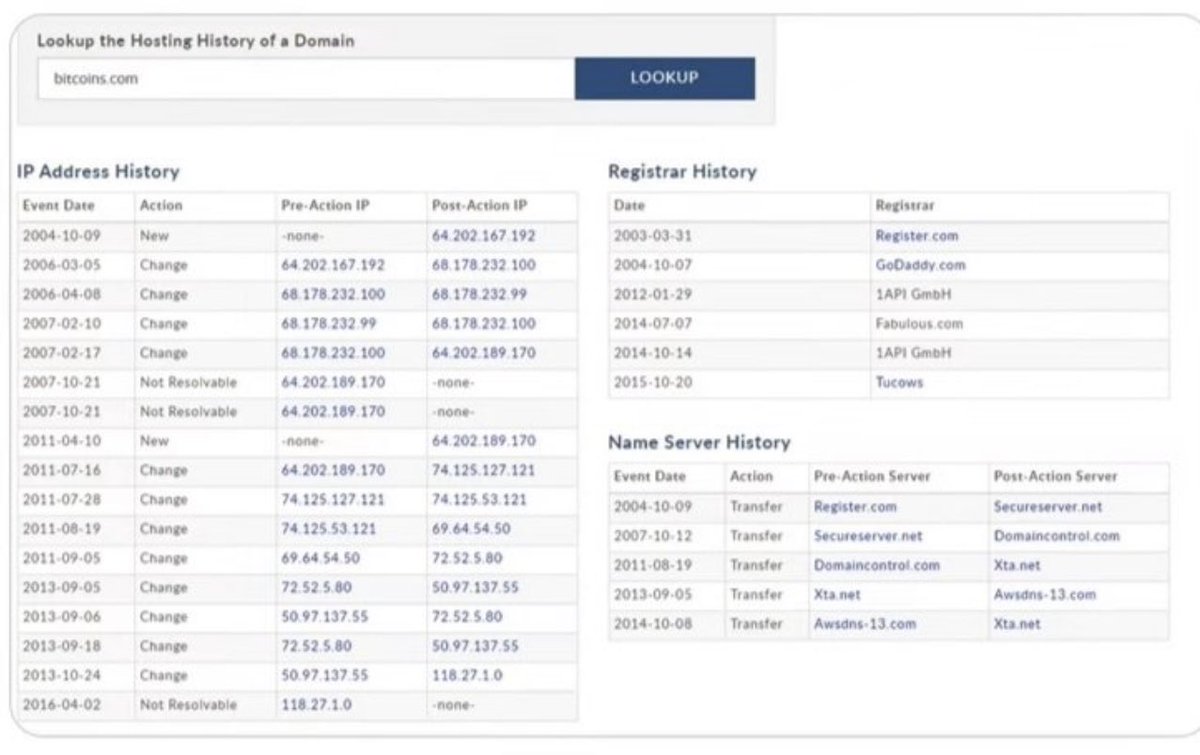This screenshot has width=1200, height=755.
Task: Select 1API GmbH in the 2014-10-14 row
Action: click(913, 353)
